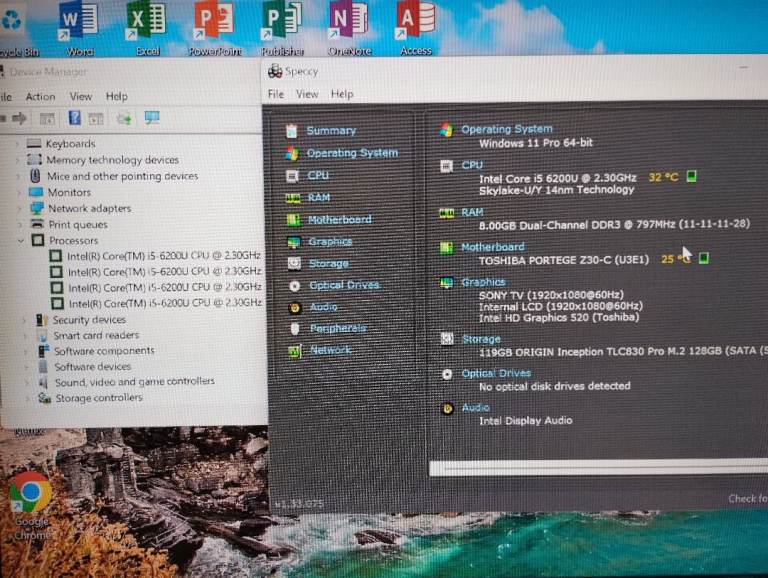The image size is (768, 578).
Task: Open the File menu in Speccy
Action: (276, 94)
